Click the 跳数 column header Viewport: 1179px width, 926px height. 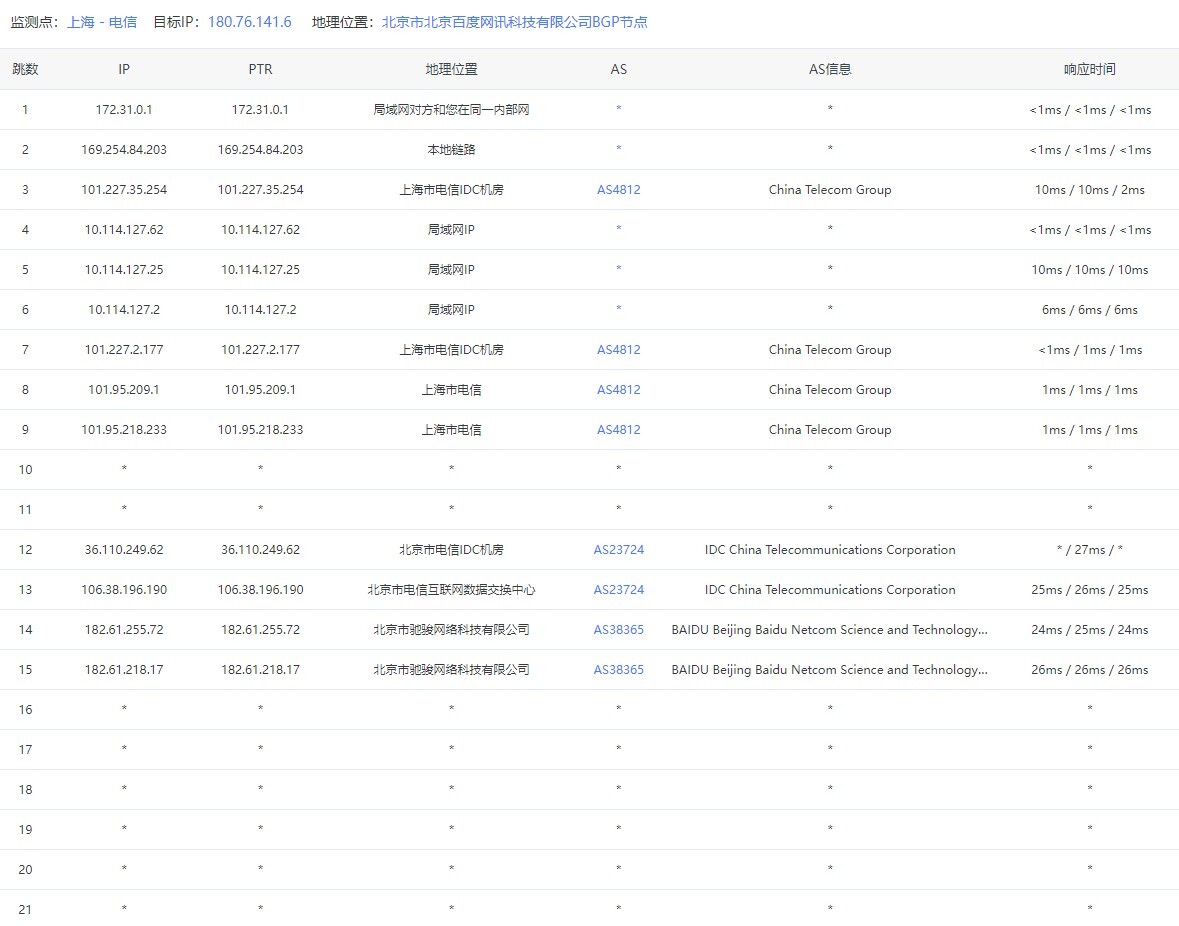point(26,69)
